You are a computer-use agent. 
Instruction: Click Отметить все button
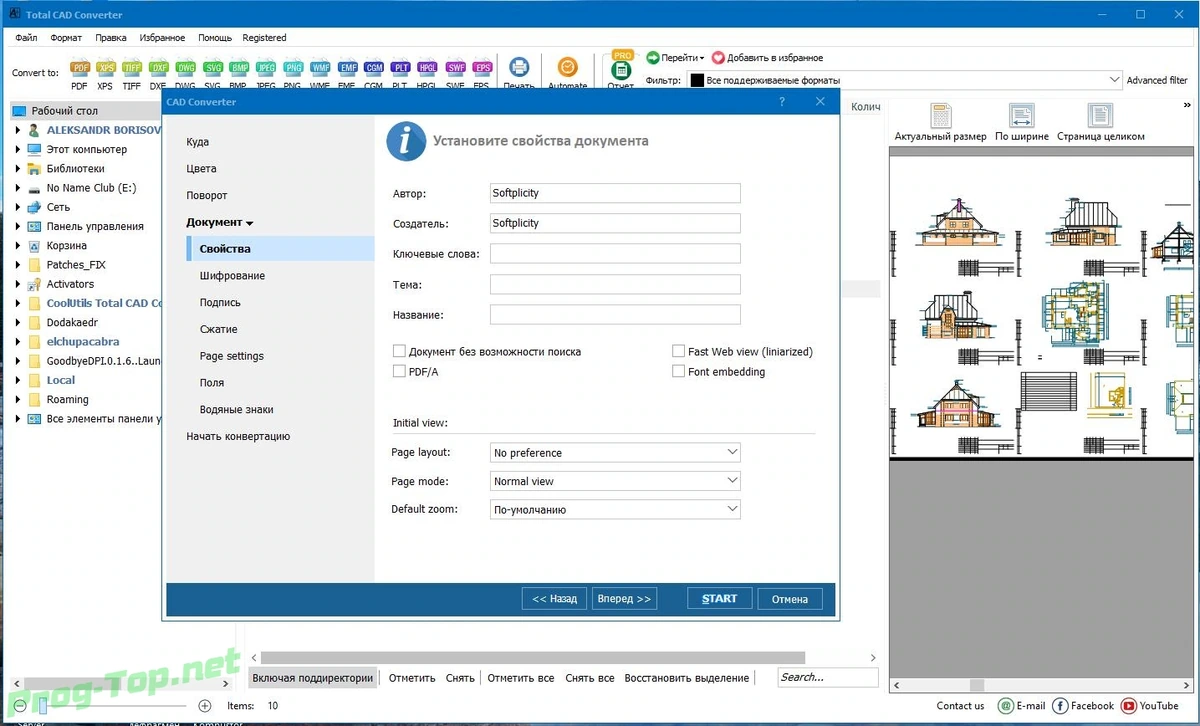coord(521,677)
